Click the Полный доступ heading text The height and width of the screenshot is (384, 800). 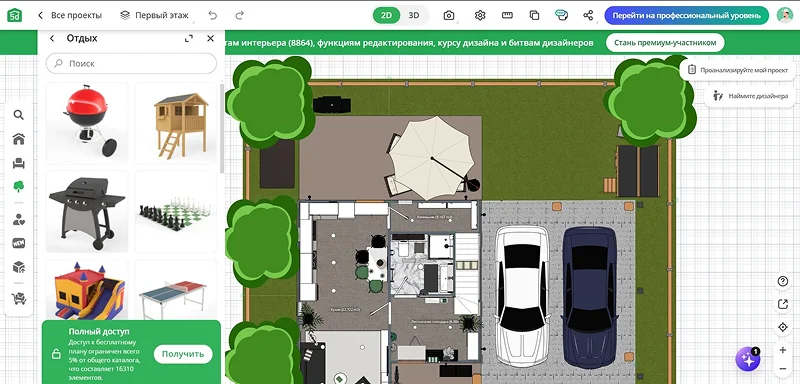tap(99, 331)
